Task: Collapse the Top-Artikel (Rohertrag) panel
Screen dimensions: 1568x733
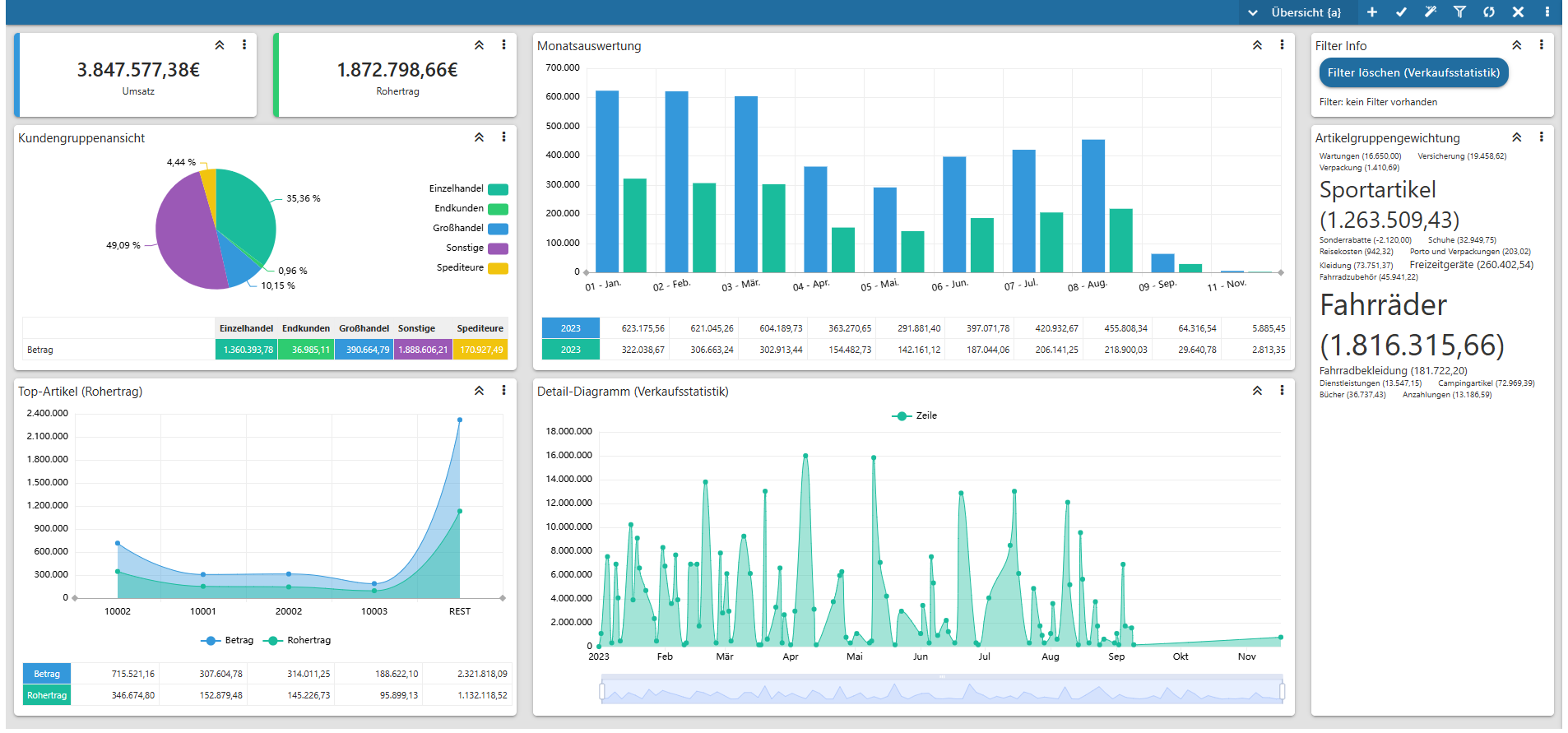Action: (479, 391)
